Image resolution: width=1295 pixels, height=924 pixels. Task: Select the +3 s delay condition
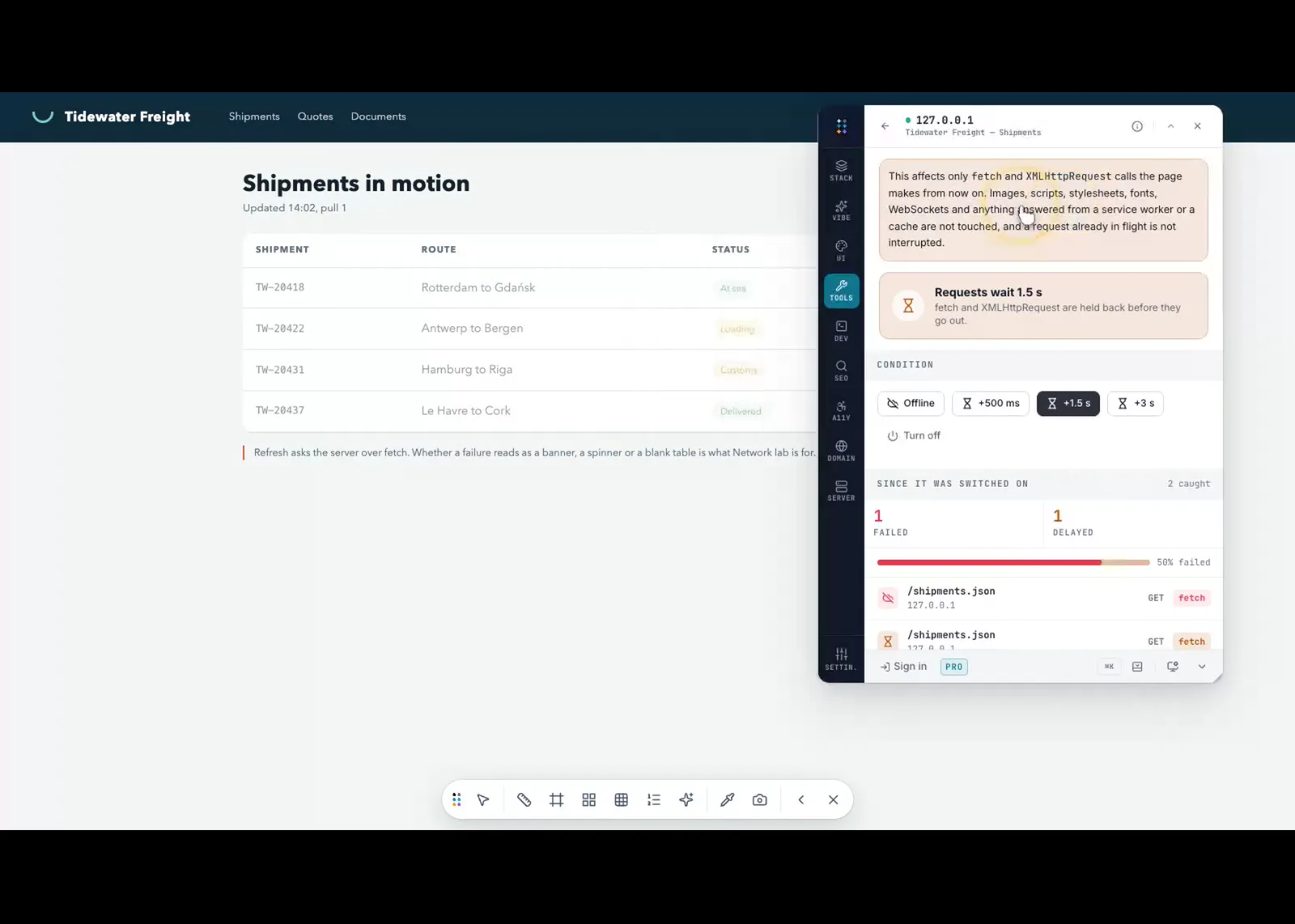click(x=1136, y=403)
